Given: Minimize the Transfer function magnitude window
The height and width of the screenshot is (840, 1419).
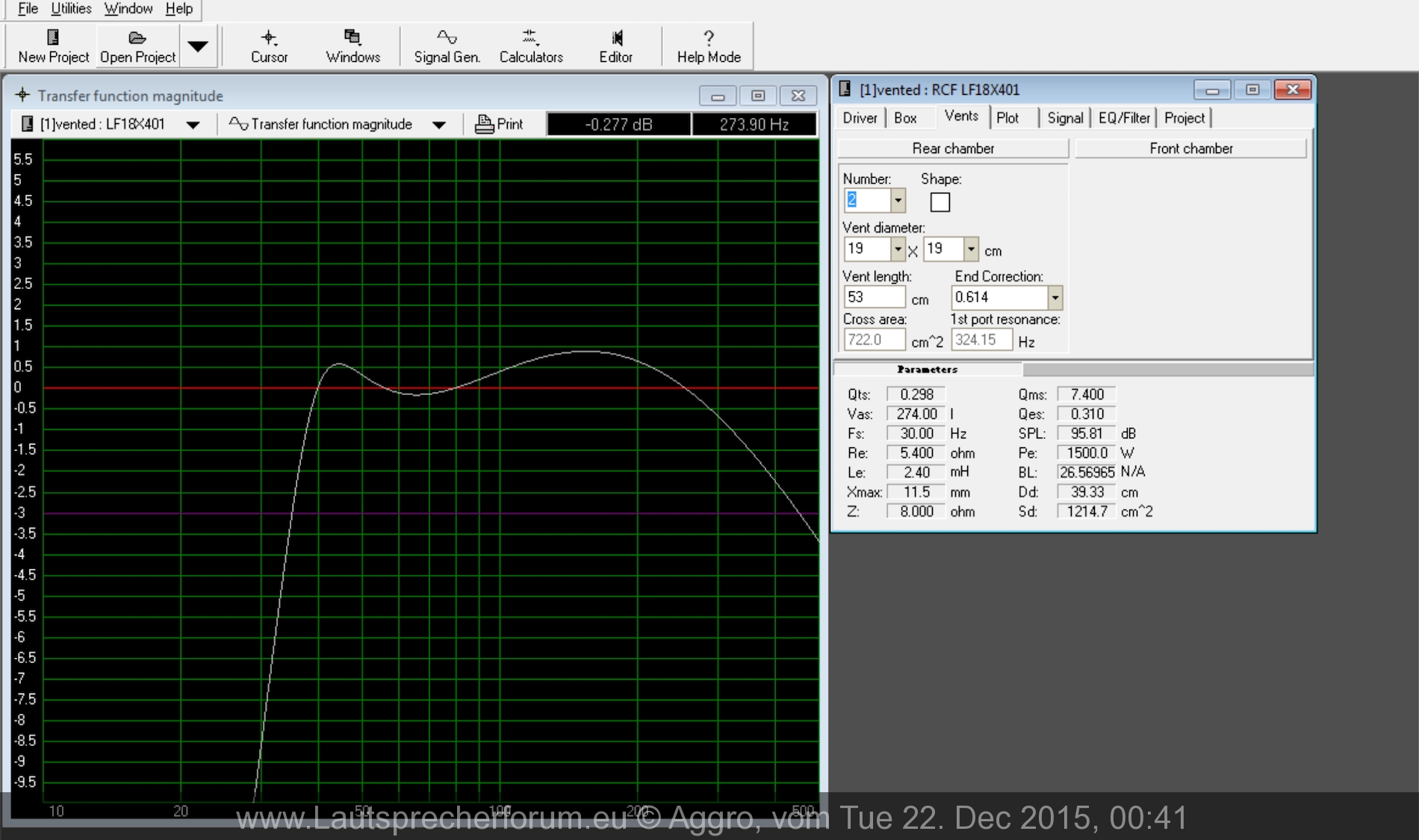Looking at the screenshot, I should pyautogui.click(x=718, y=96).
